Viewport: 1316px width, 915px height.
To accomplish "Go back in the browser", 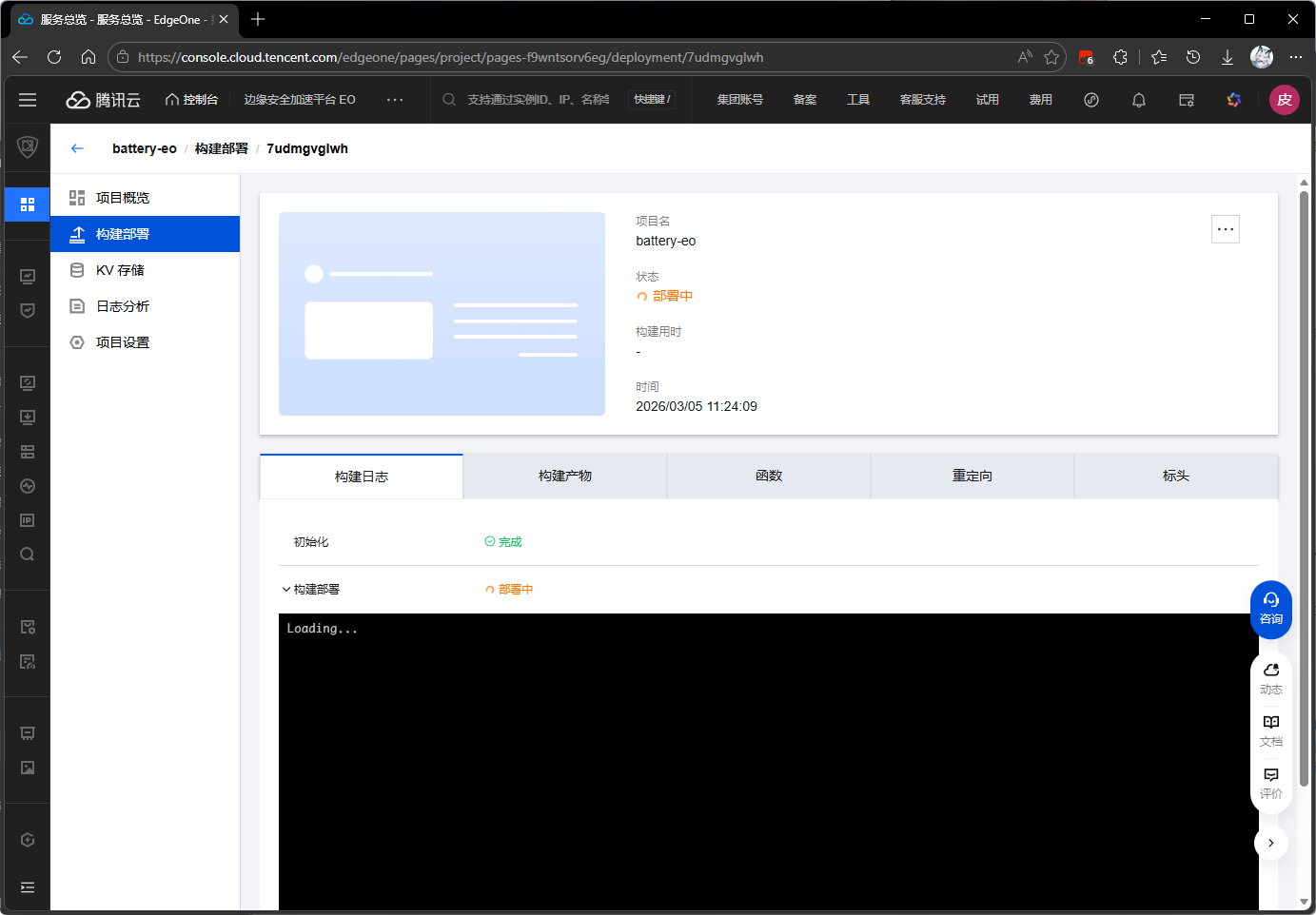I will 20,57.
